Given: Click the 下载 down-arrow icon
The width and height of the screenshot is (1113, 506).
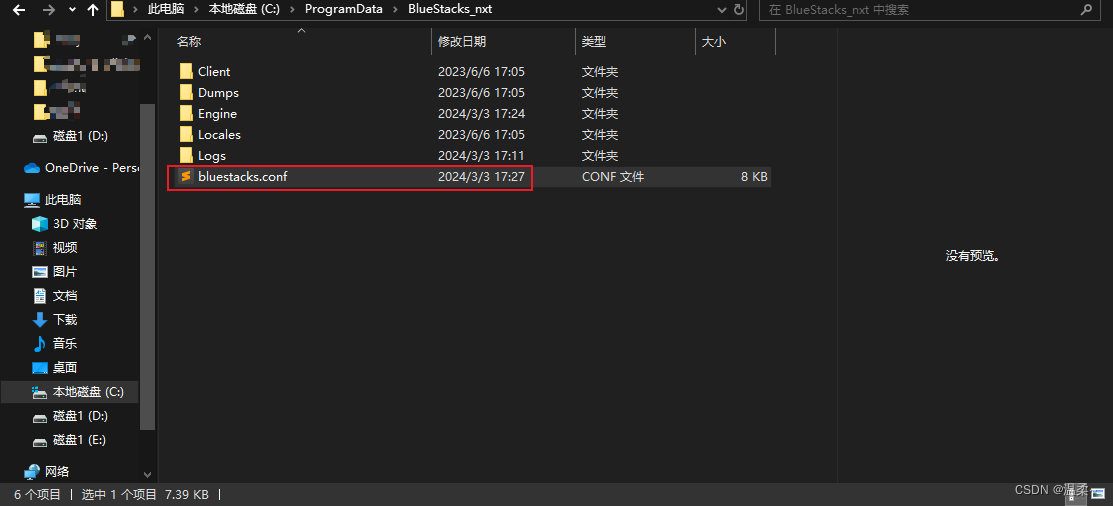Looking at the screenshot, I should [x=40, y=320].
